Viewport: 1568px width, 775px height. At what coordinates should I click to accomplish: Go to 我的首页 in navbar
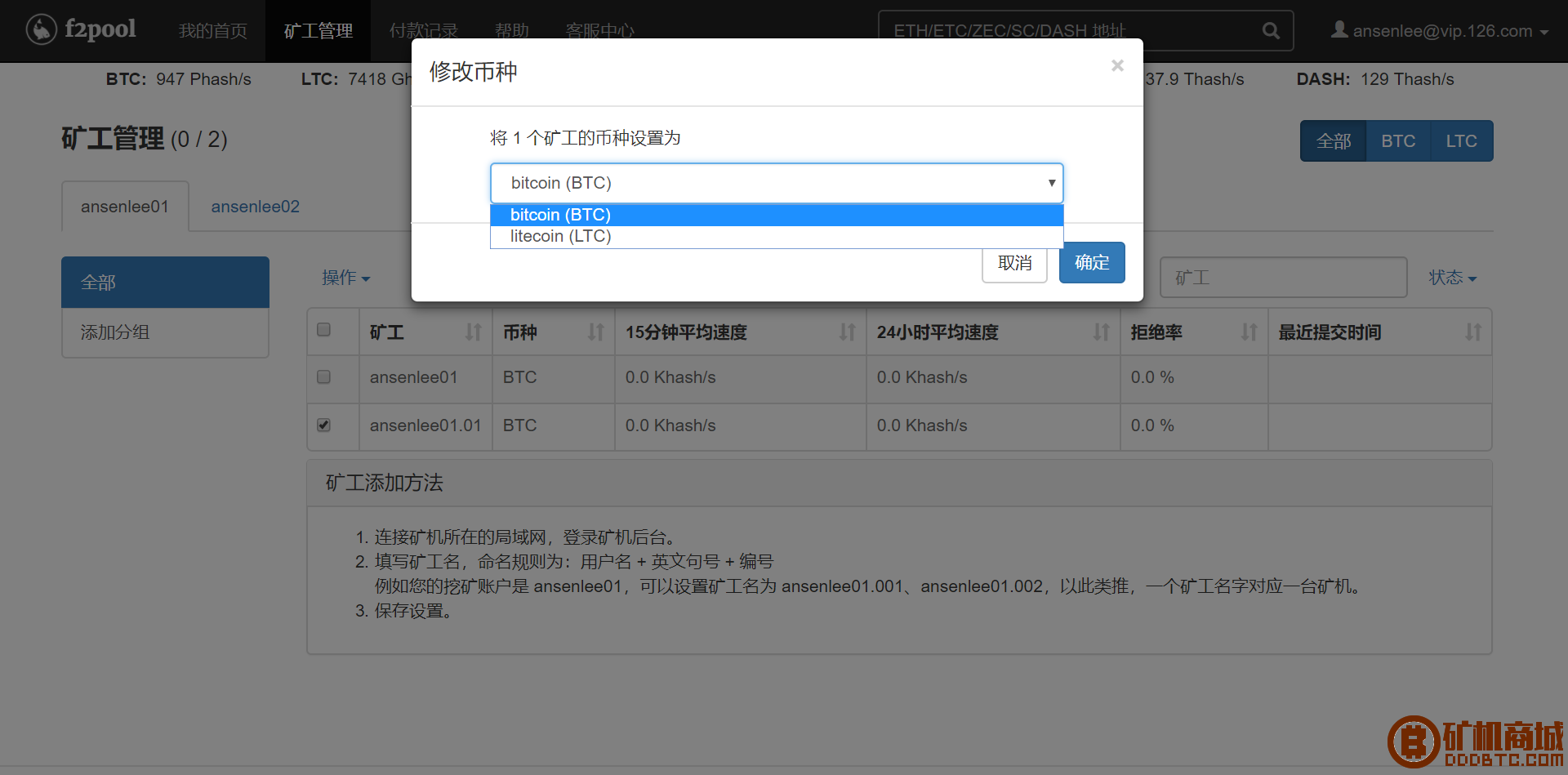point(213,31)
